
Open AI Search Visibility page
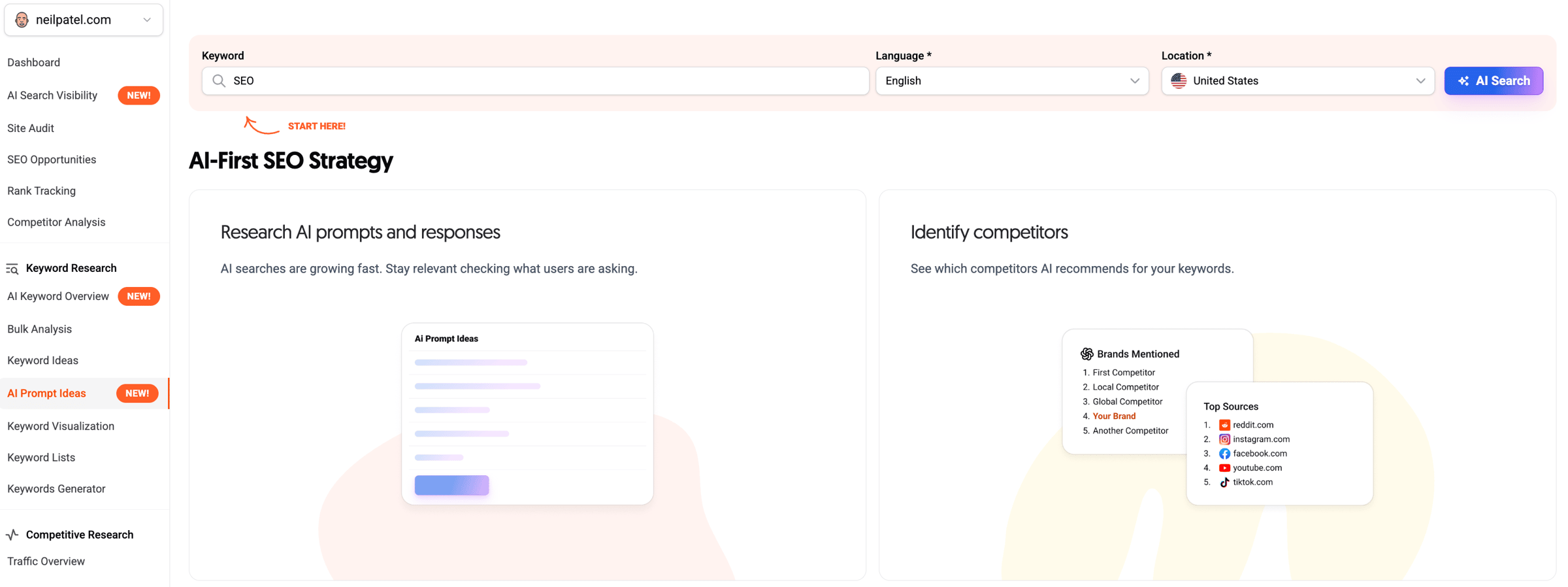click(52, 95)
